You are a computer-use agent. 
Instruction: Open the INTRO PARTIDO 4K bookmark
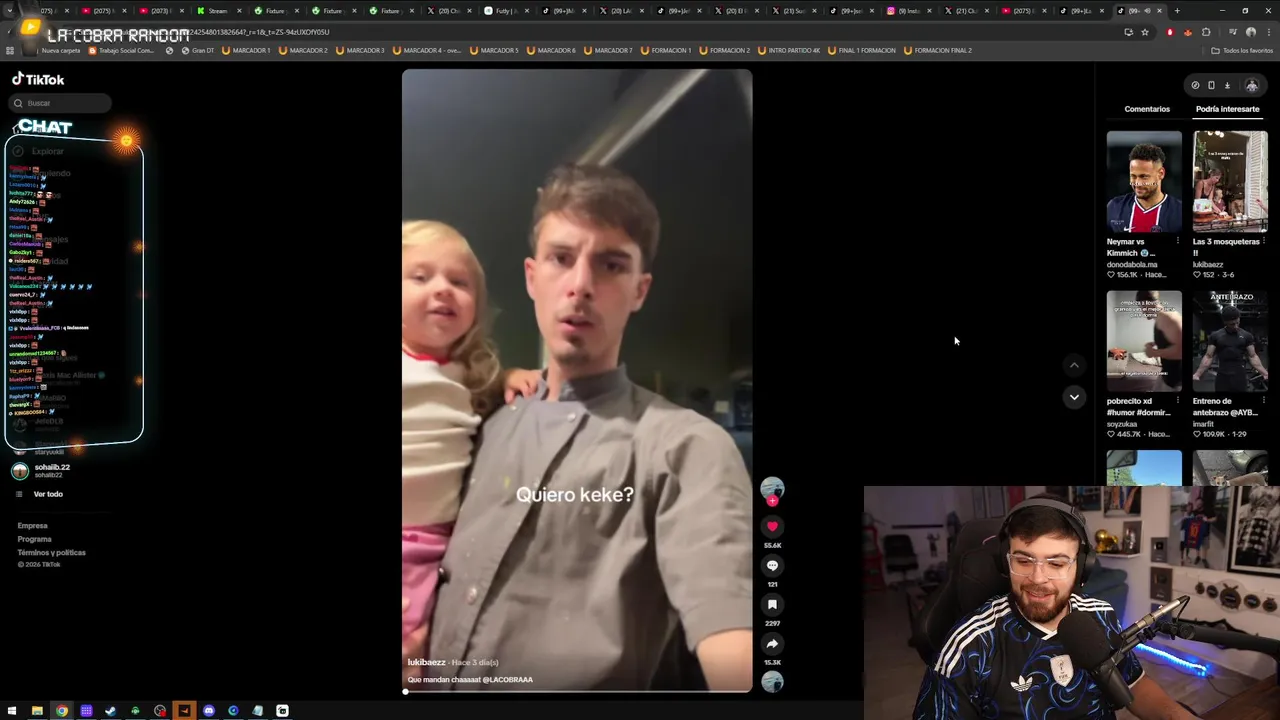(x=789, y=50)
